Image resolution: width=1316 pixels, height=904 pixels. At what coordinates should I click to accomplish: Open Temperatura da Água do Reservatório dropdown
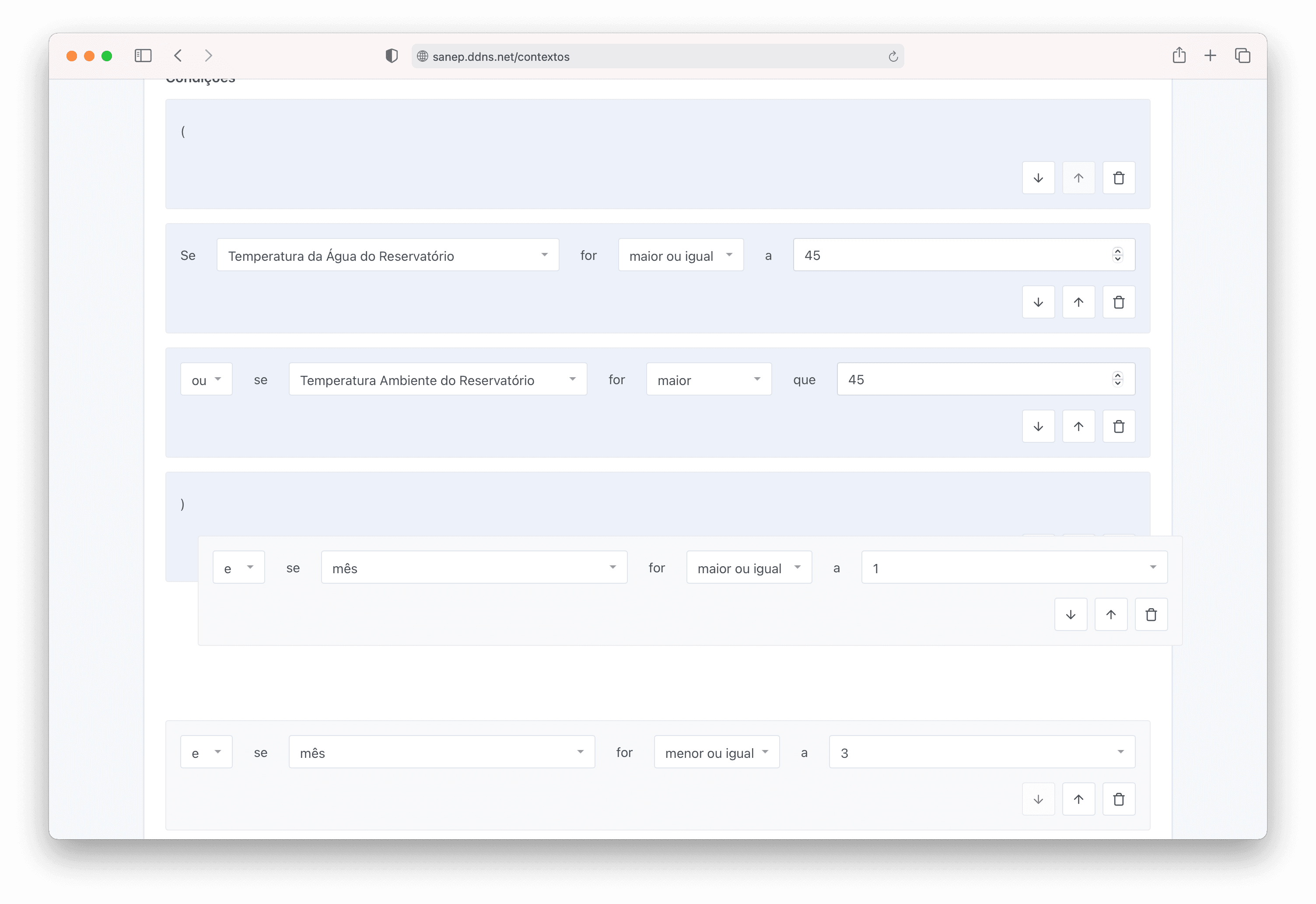387,255
